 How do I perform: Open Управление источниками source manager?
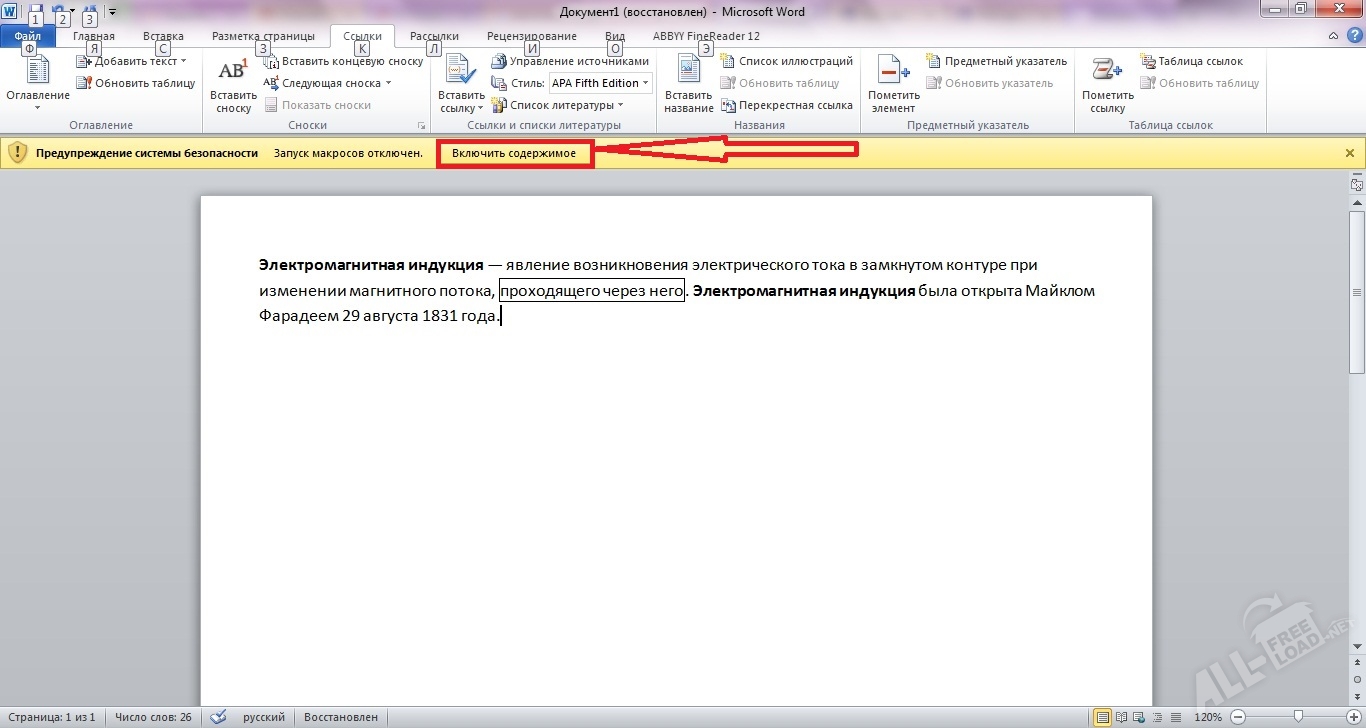click(570, 61)
